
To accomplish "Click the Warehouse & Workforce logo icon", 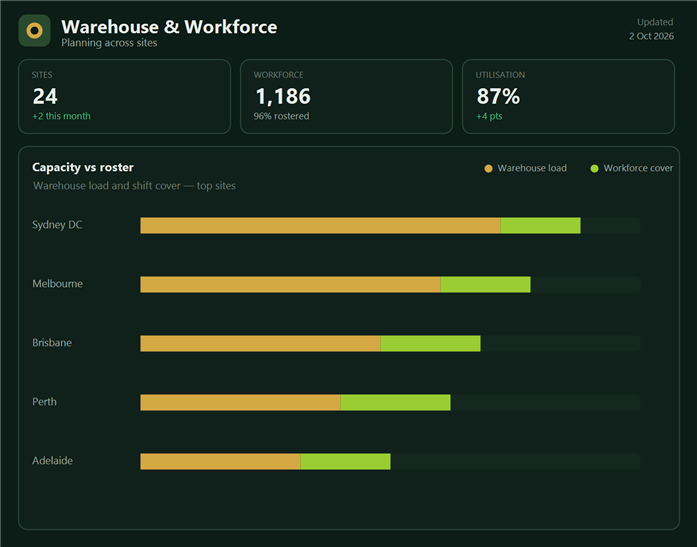I will tap(34, 31).
